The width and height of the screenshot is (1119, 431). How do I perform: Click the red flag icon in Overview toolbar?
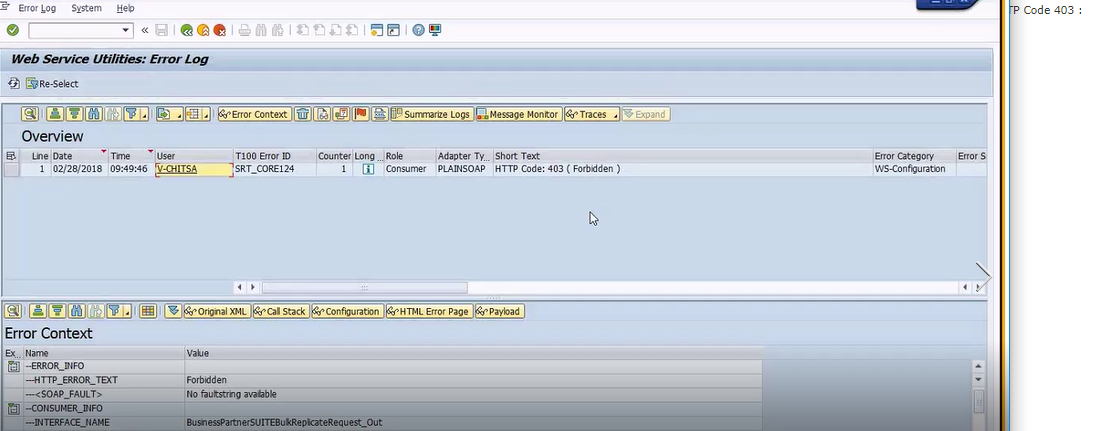(361, 114)
